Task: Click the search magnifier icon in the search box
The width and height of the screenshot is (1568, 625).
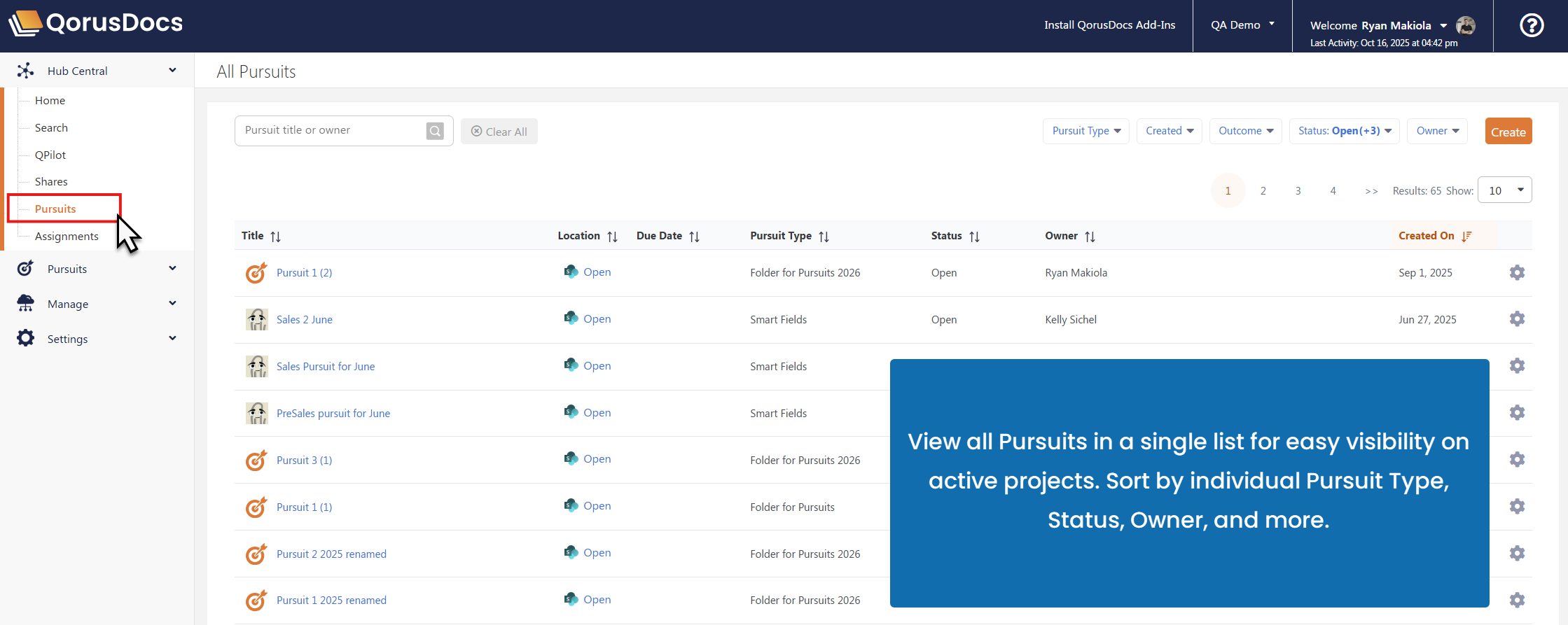Action: click(x=435, y=131)
